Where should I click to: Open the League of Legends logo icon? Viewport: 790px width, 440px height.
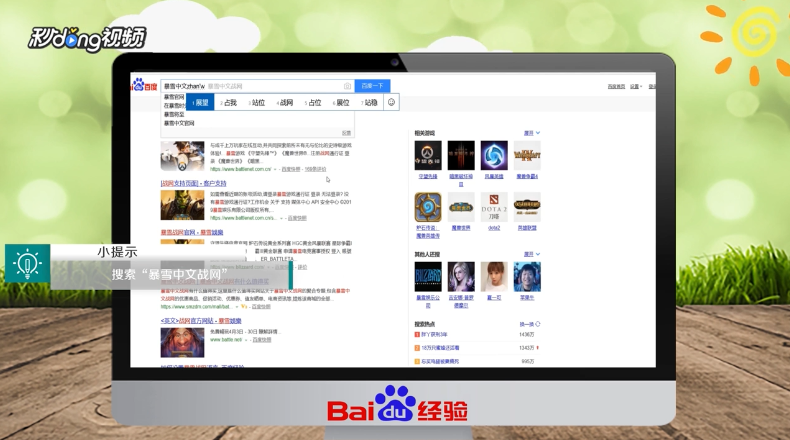click(x=527, y=207)
